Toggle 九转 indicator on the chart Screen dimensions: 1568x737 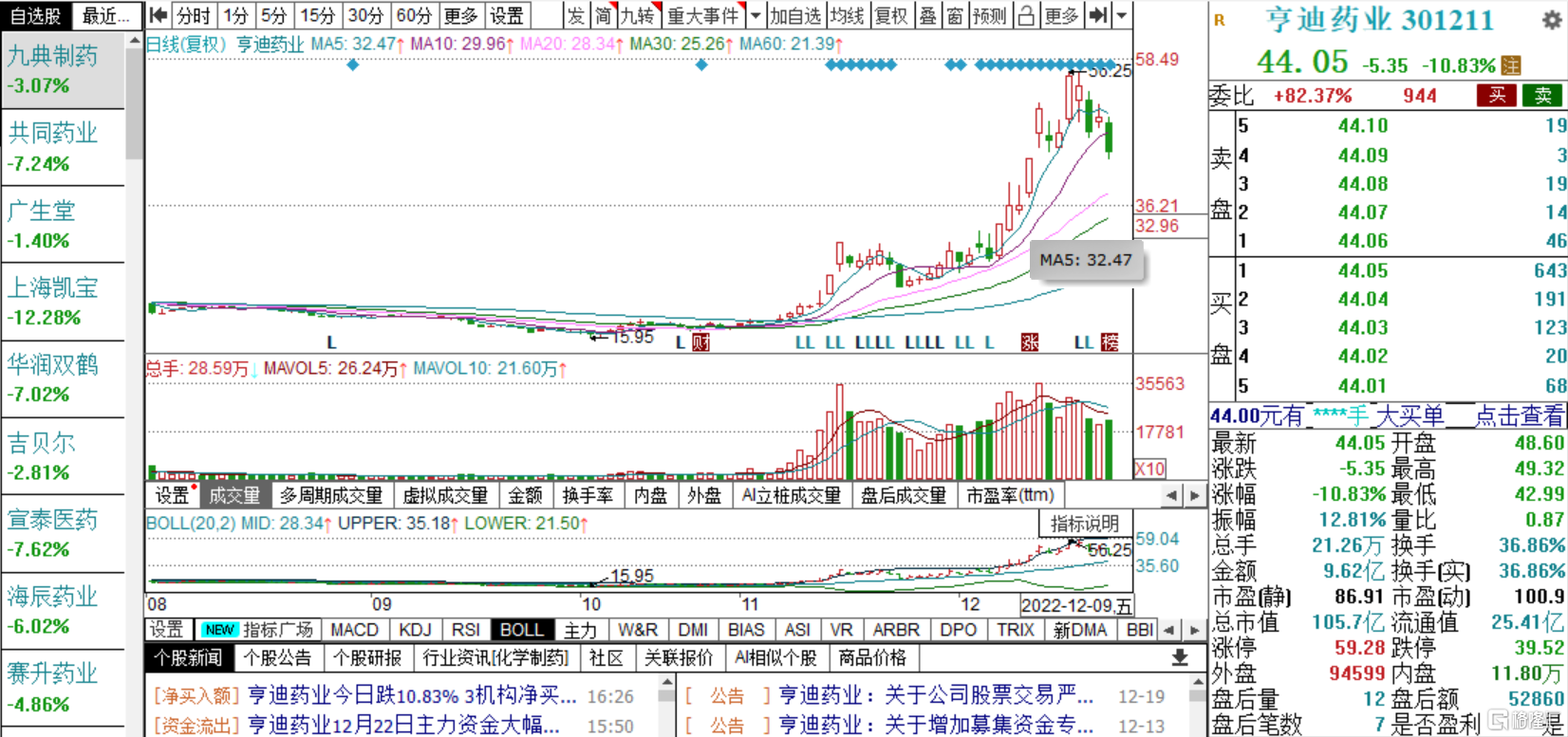[639, 15]
